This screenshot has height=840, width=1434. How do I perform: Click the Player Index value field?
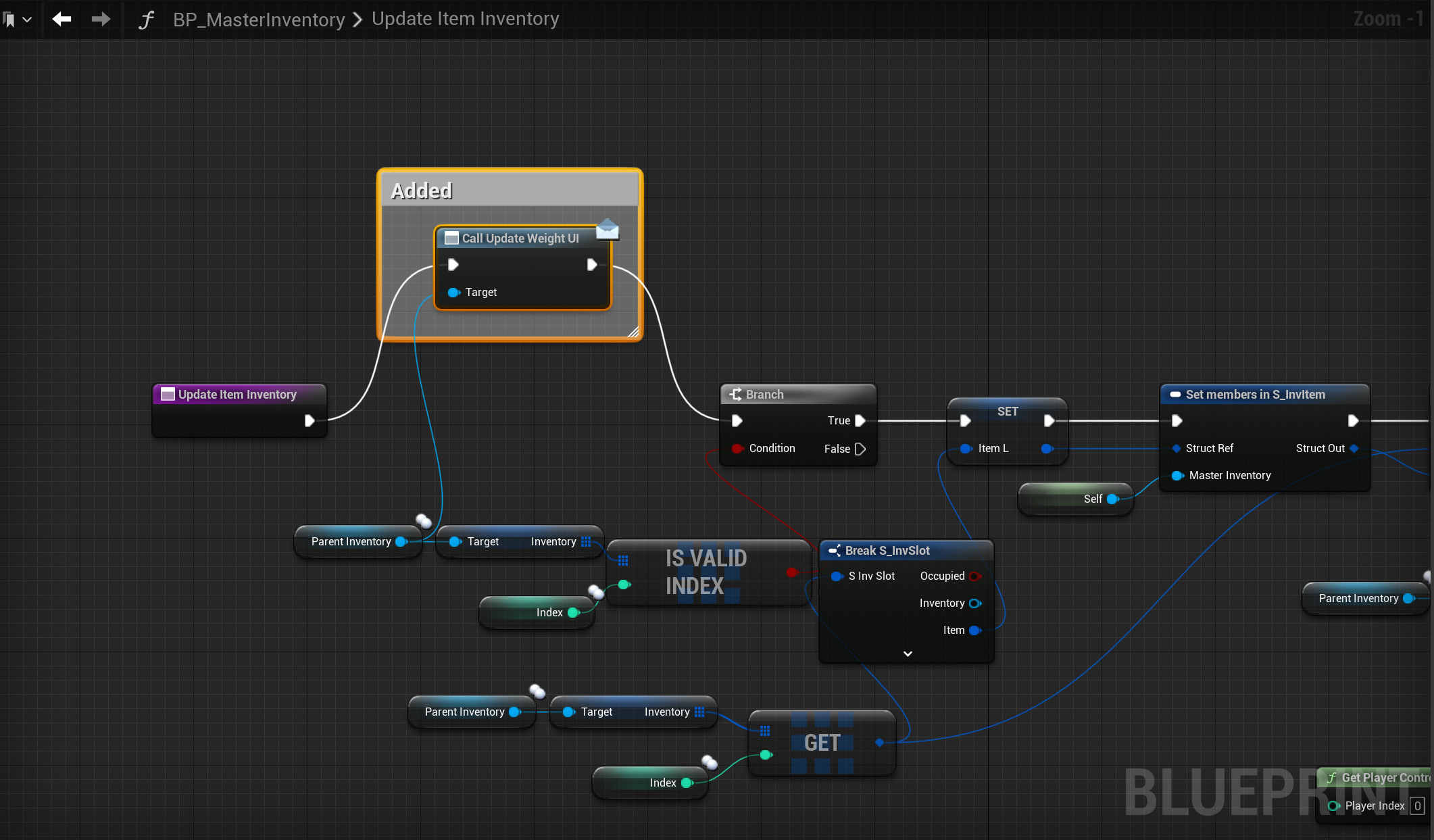pyautogui.click(x=1418, y=806)
